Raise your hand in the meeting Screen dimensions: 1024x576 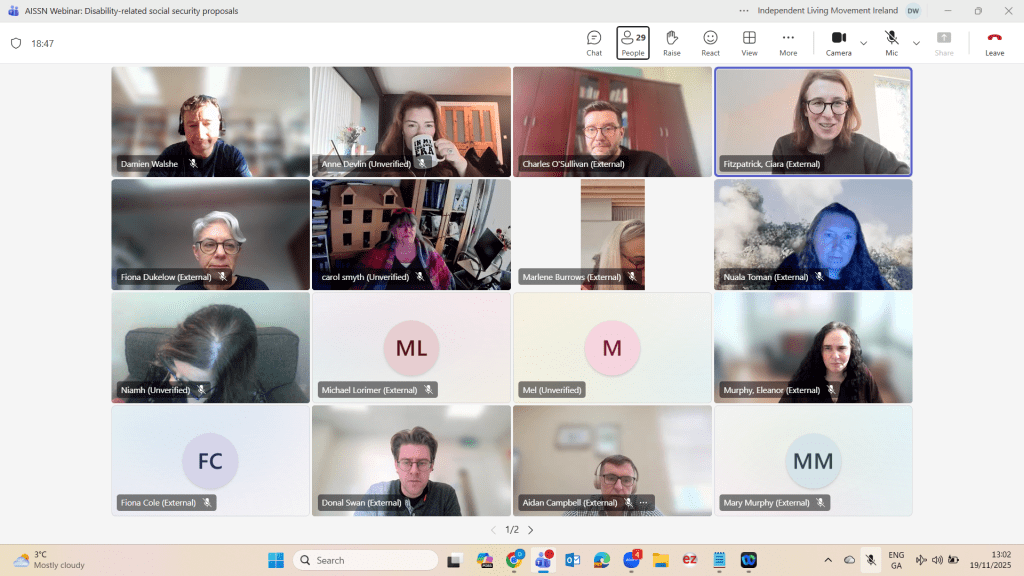pyautogui.click(x=671, y=43)
